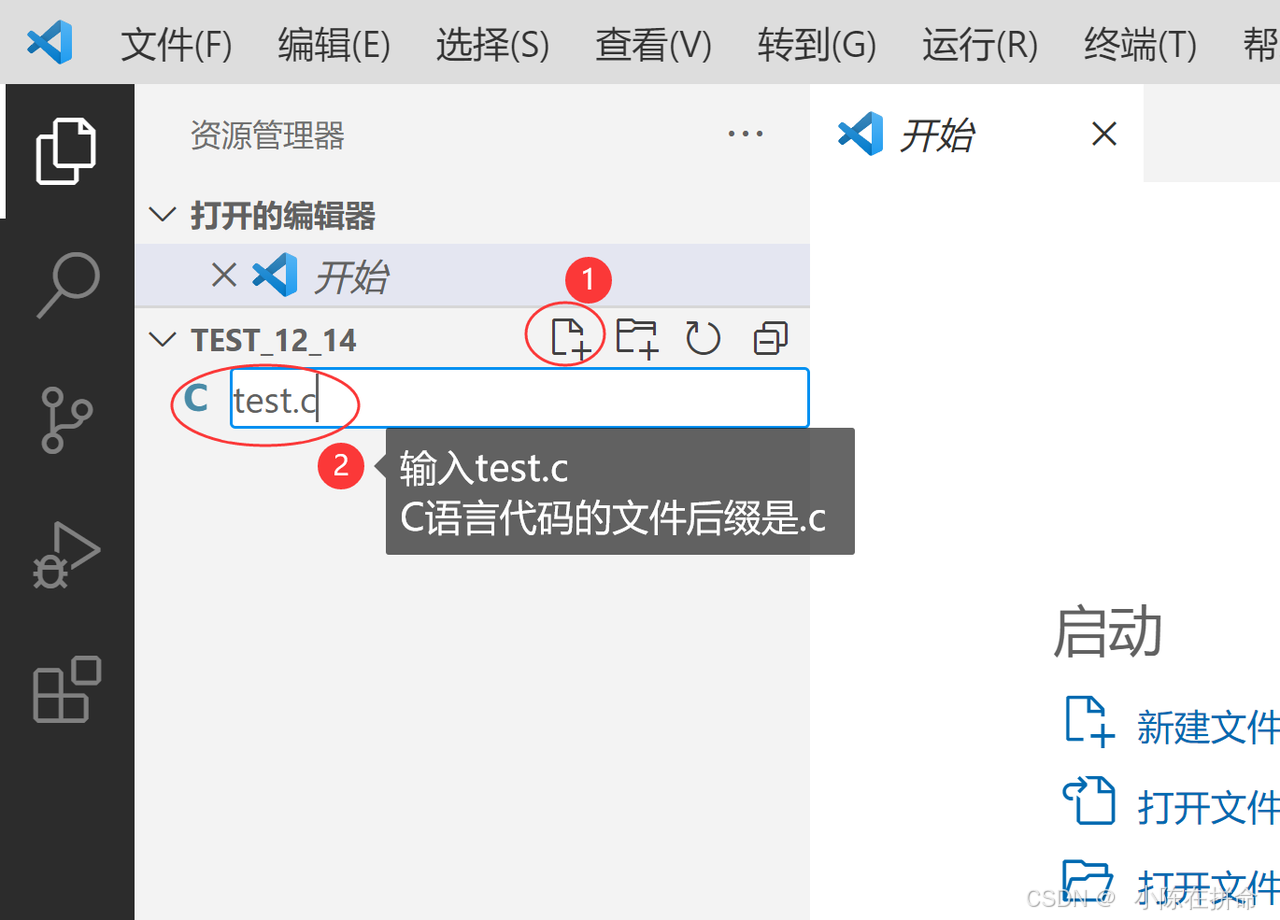This screenshot has width=1280, height=920.
Task: Collapse all folders in explorer
Action: (770, 338)
